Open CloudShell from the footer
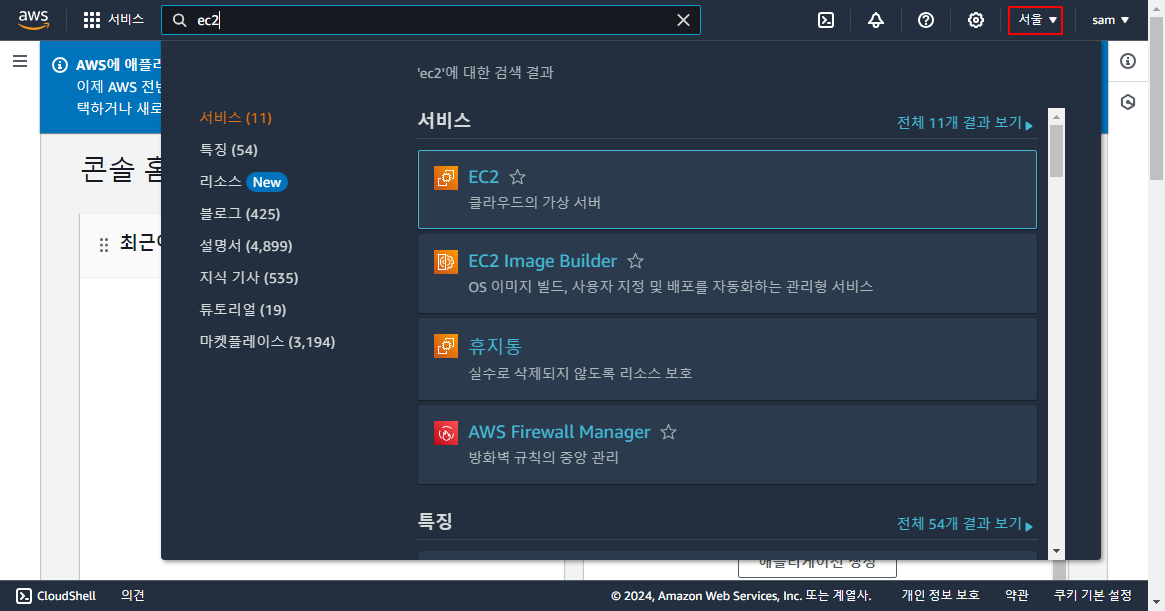This screenshot has height=611, width=1165. tap(56, 595)
